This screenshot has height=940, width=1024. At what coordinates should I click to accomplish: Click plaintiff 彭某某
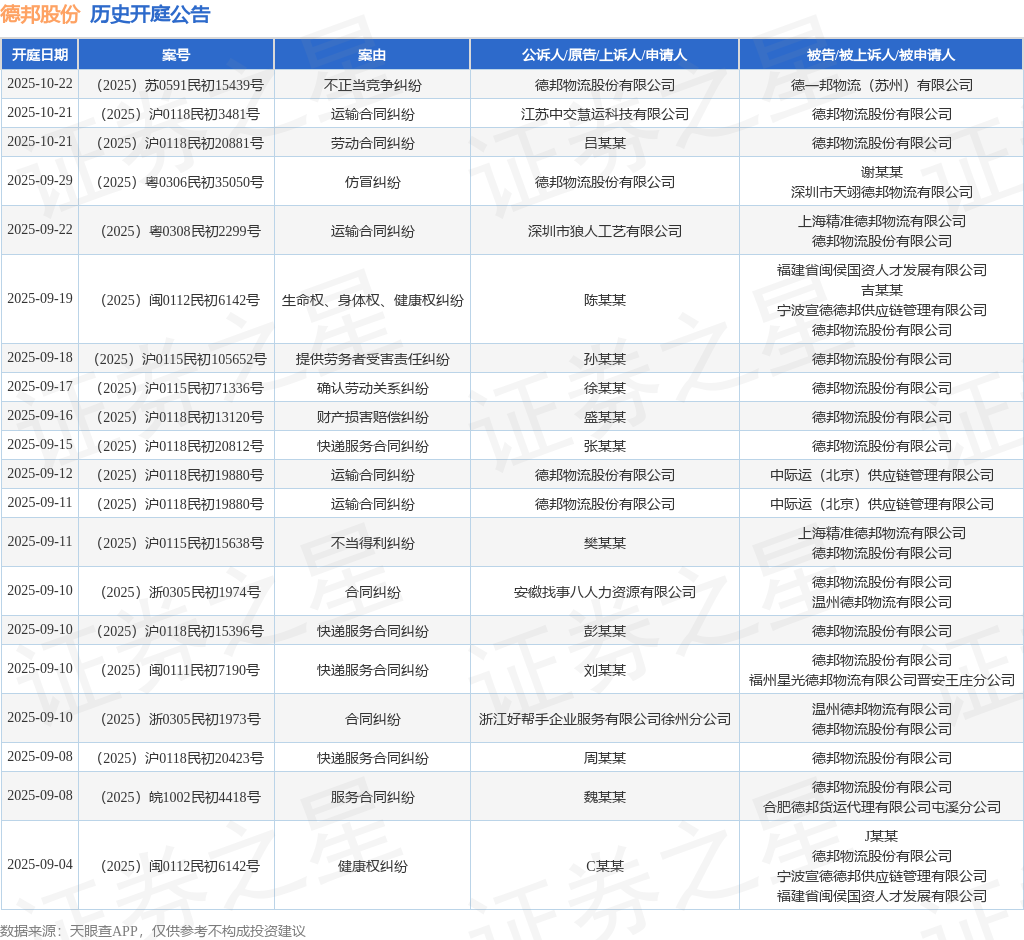[605, 631]
